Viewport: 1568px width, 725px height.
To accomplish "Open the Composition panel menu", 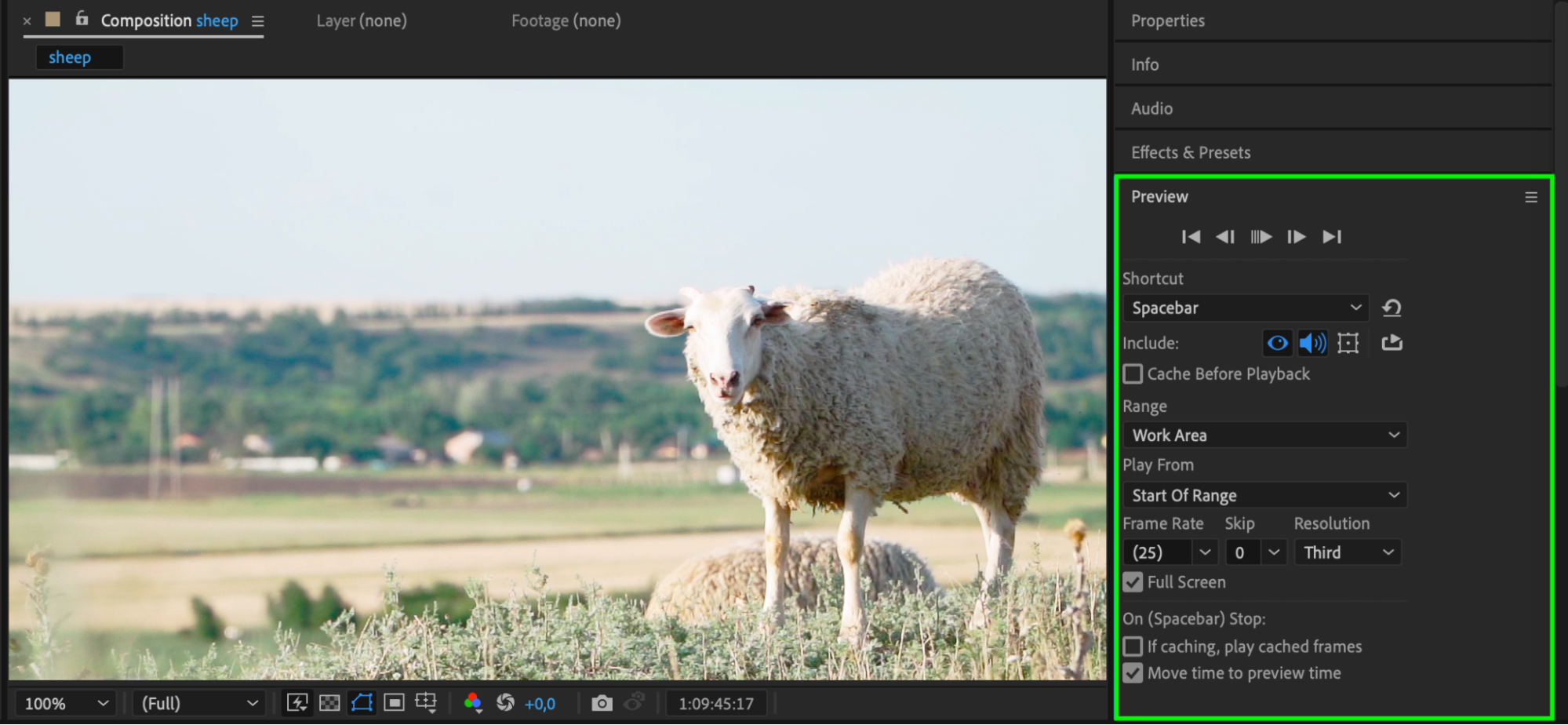I will 257,21.
